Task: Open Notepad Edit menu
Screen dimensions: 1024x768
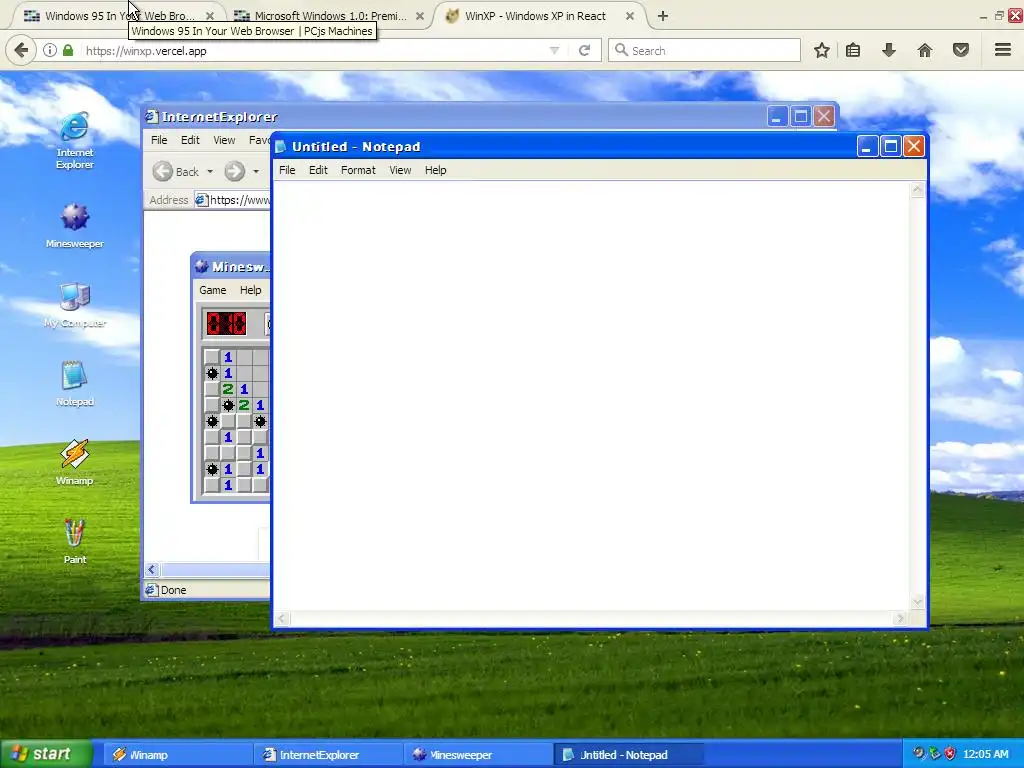Action: (x=318, y=170)
